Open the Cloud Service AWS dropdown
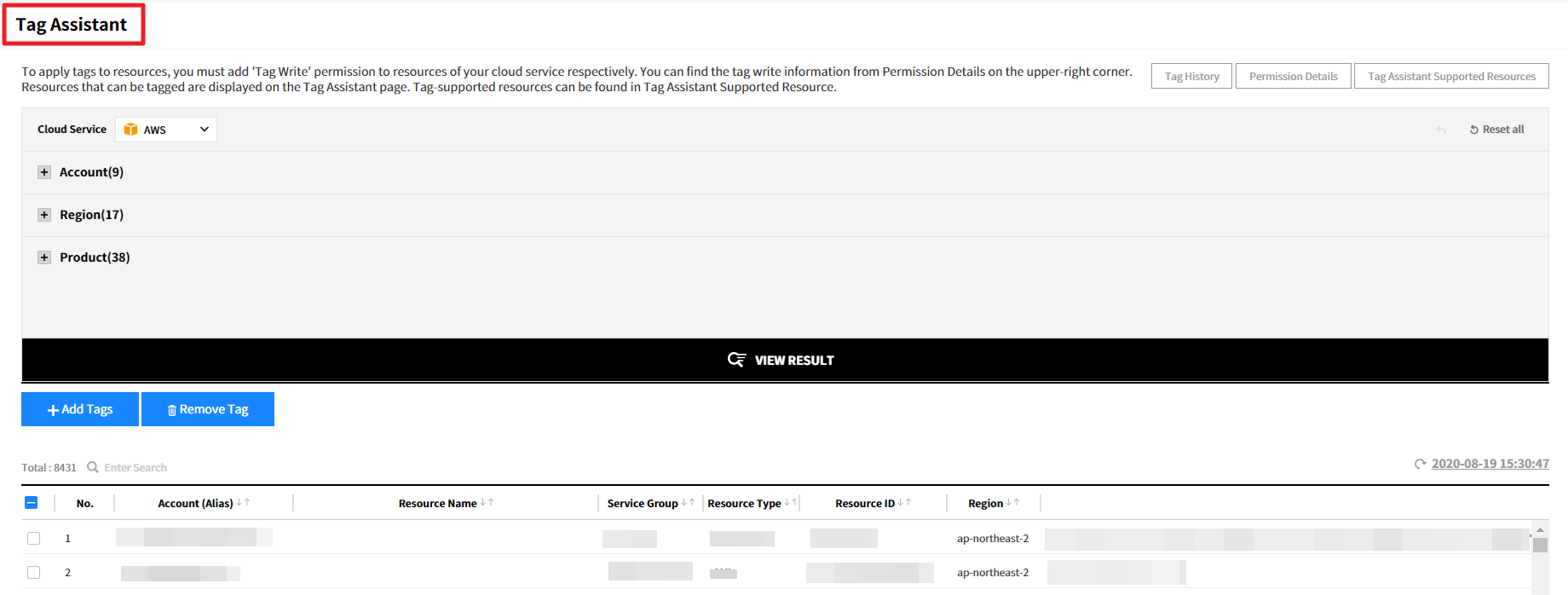The width and height of the screenshot is (1568, 595). click(x=166, y=130)
